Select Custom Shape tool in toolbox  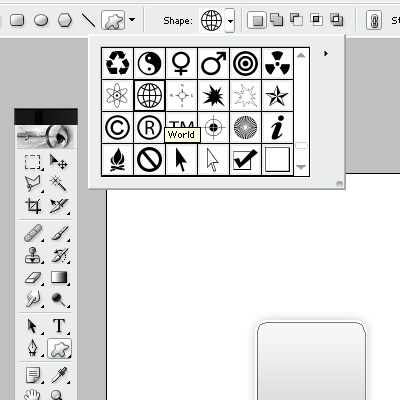[59, 348]
